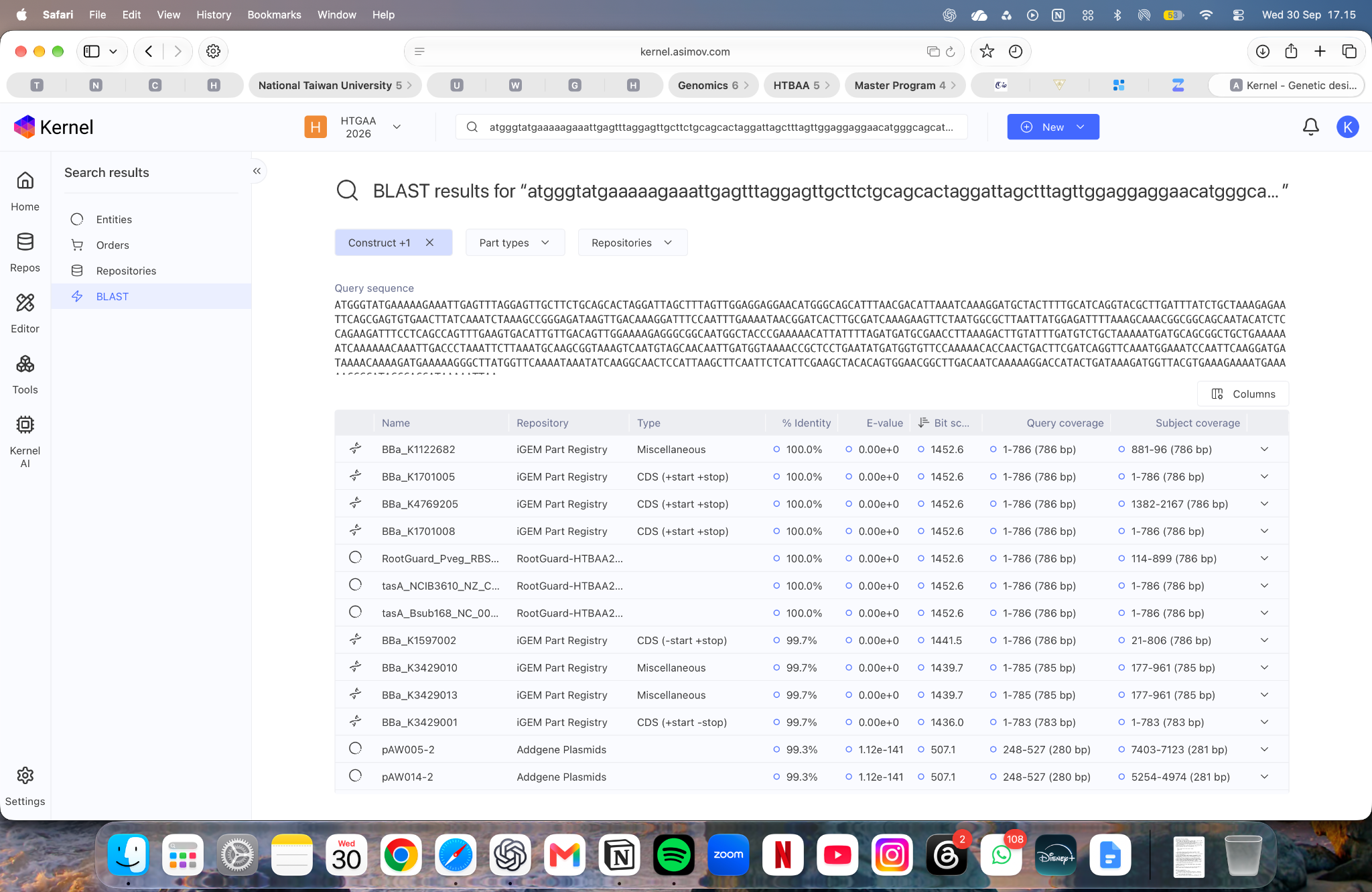Screen dimensions: 1372x892
Task: Expand the BBa_K1701005 result row
Action: (x=1264, y=476)
